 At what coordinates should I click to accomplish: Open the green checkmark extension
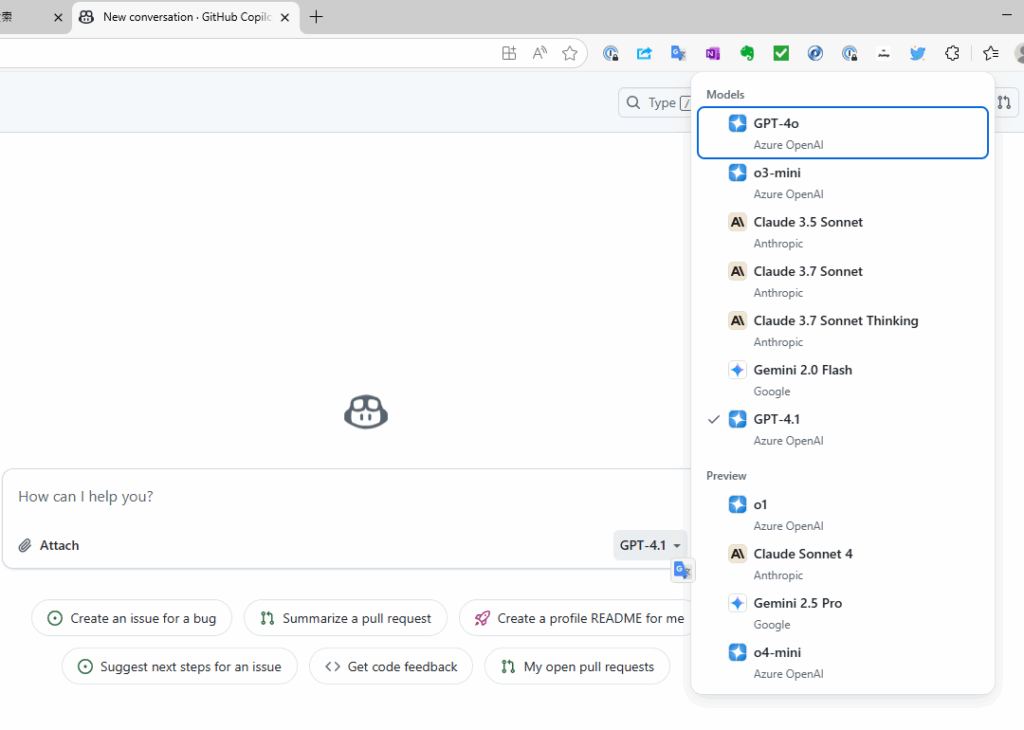[x=781, y=54]
